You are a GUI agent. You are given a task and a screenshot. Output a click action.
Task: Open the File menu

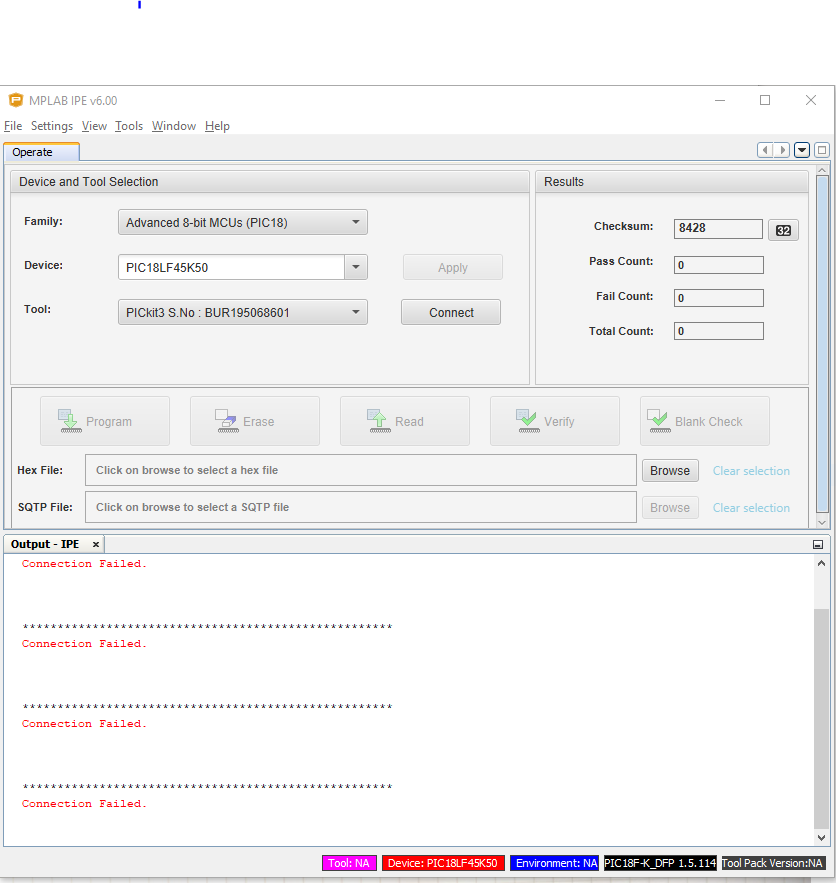(13, 126)
